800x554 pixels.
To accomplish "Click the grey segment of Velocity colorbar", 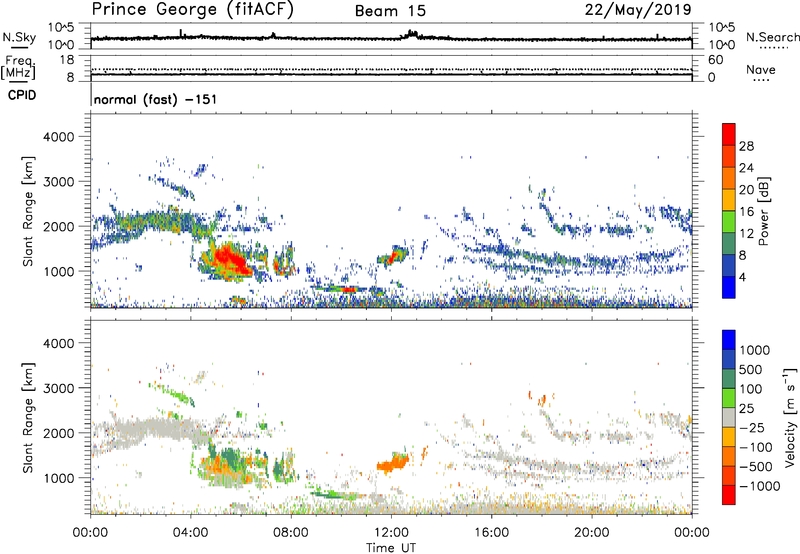I will 729,417.
